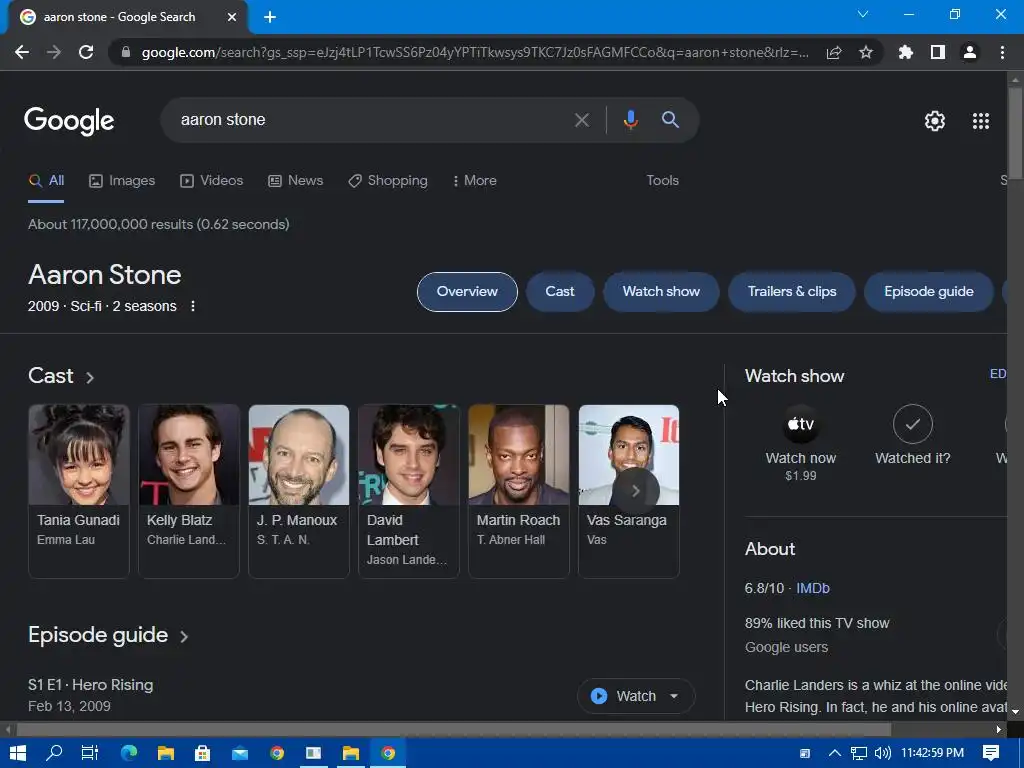Open Windows taskbar search

pos(54,753)
